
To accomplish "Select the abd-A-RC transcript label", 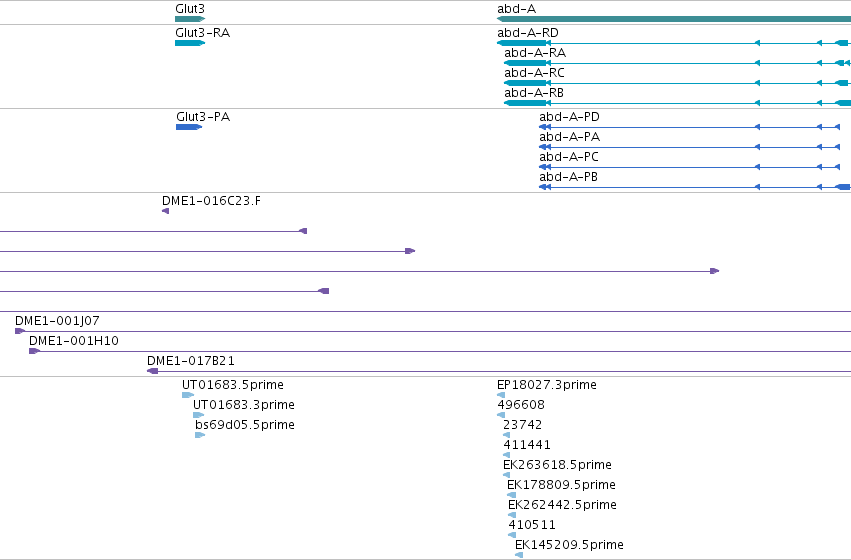I will [534, 73].
